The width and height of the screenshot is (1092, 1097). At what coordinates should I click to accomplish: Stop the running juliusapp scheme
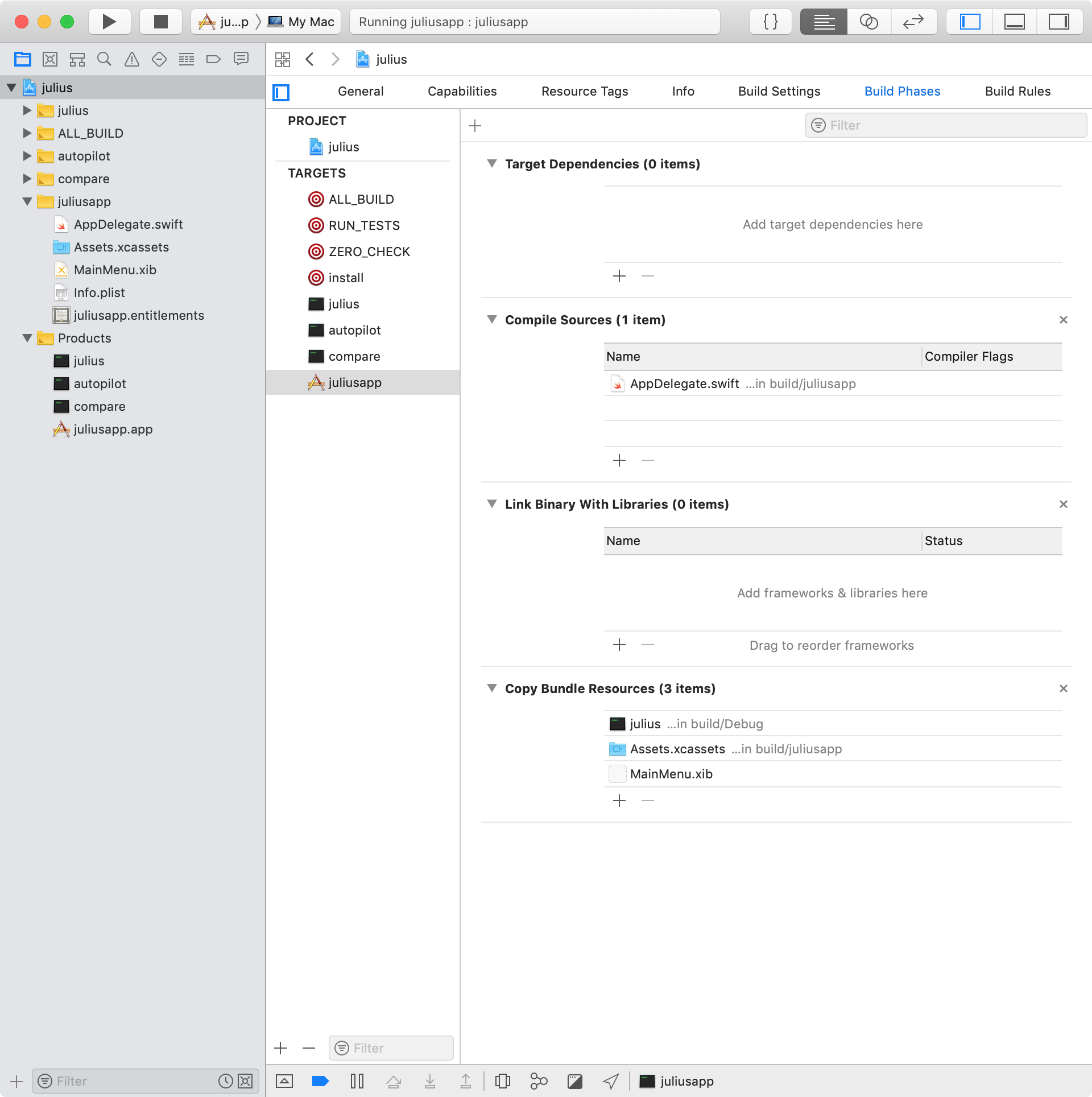coord(160,22)
